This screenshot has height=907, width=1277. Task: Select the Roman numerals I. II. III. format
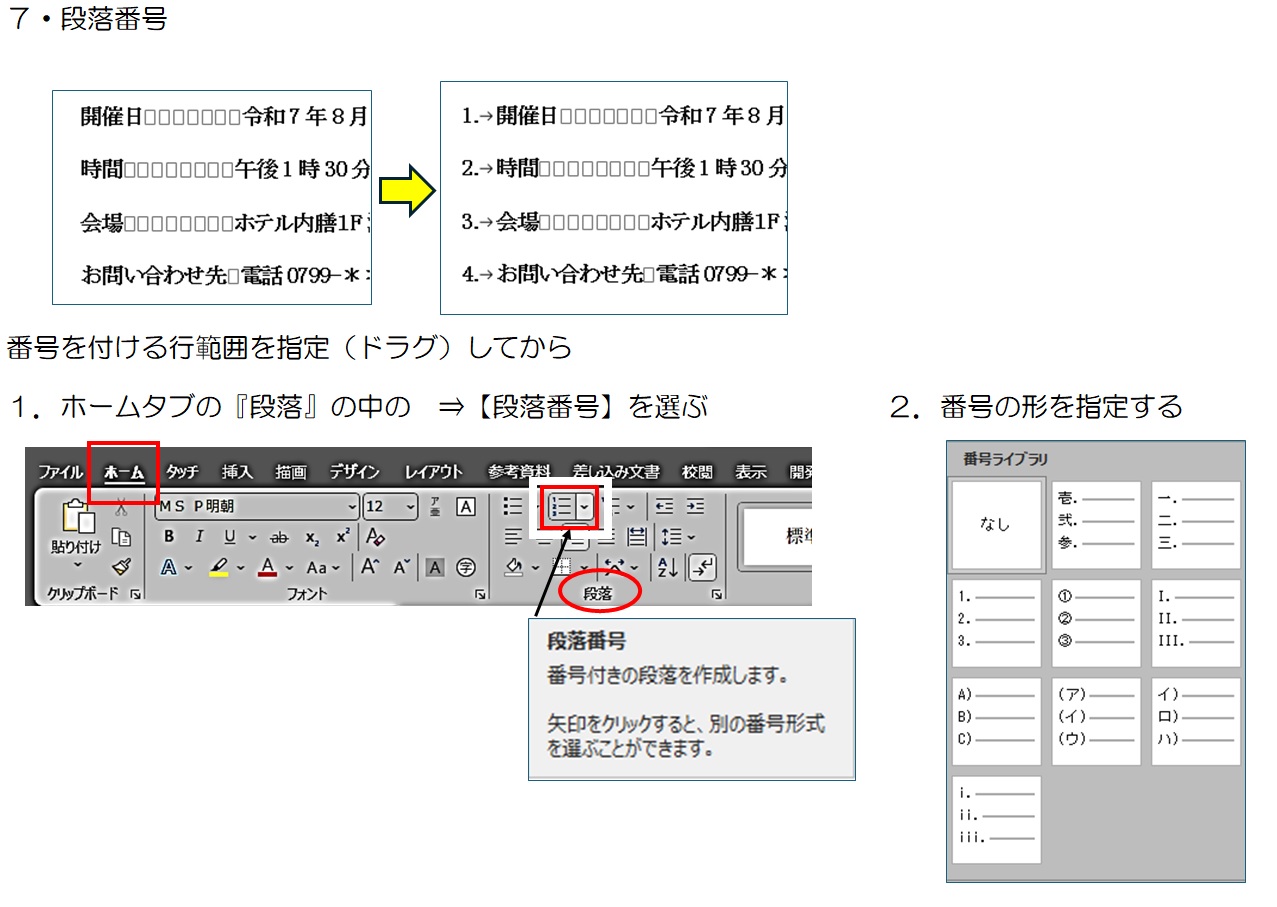tap(1195, 623)
